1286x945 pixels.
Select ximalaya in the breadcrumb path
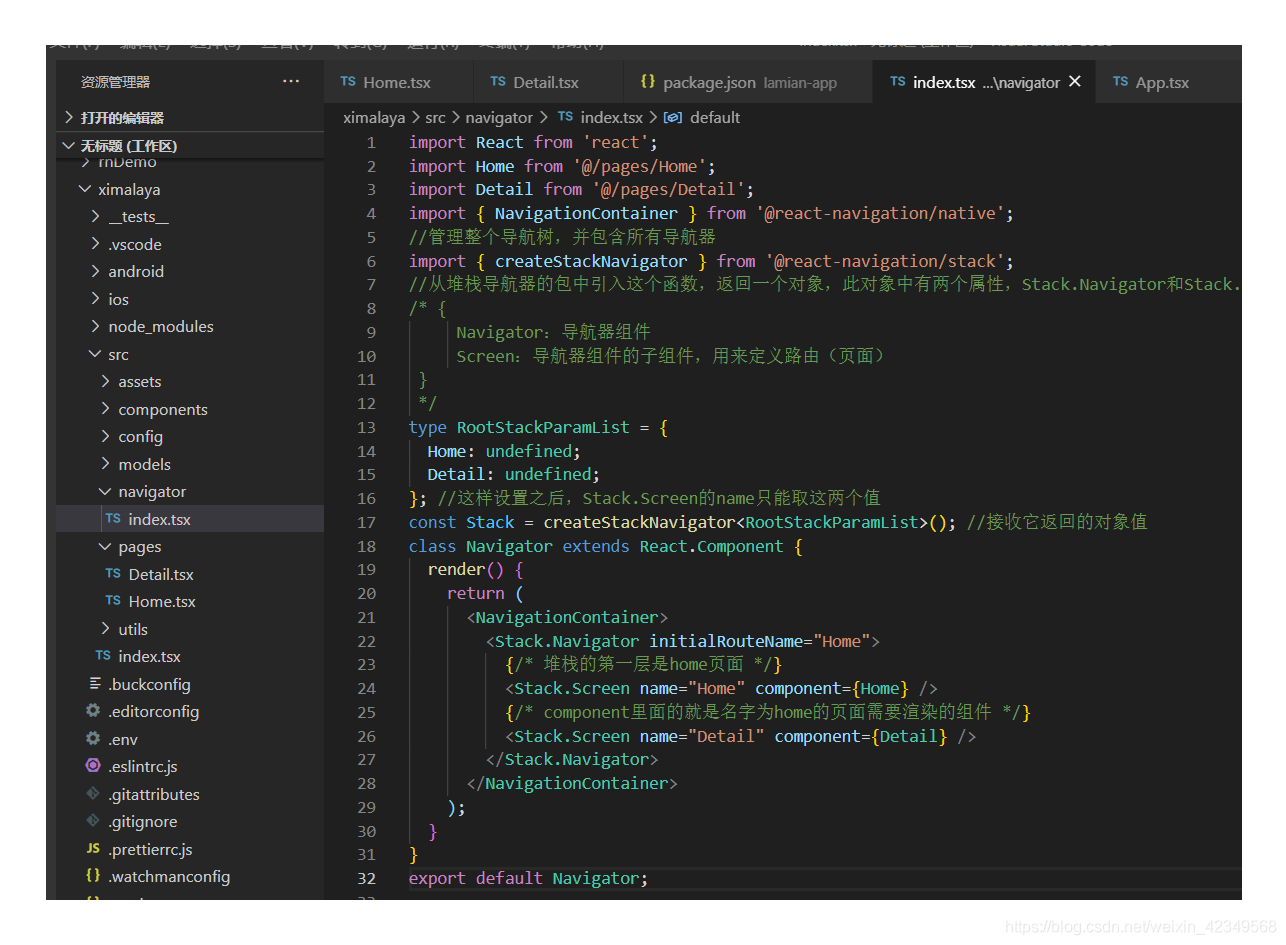click(374, 117)
